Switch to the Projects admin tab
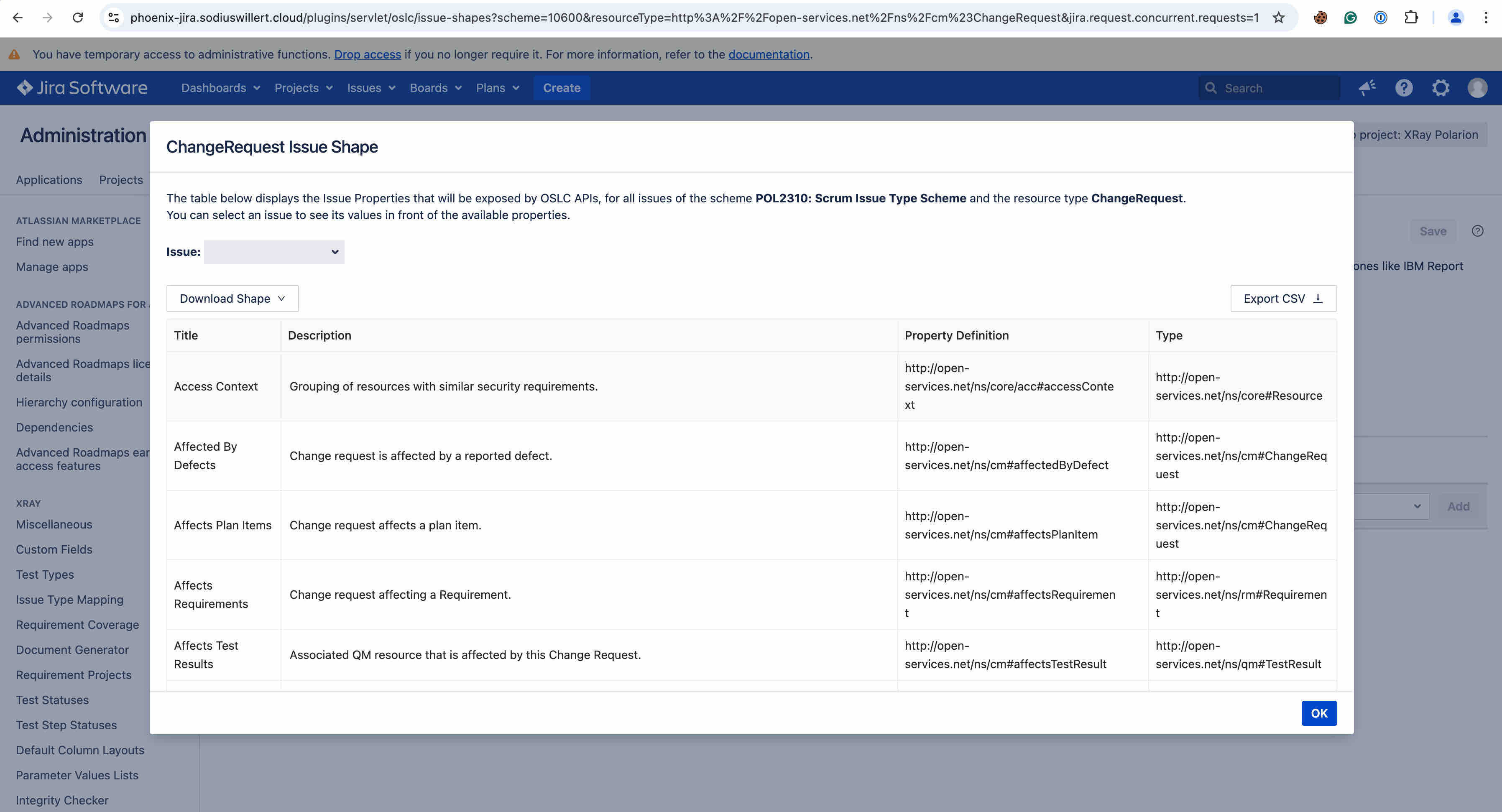Viewport: 1502px width, 812px height. click(121, 180)
